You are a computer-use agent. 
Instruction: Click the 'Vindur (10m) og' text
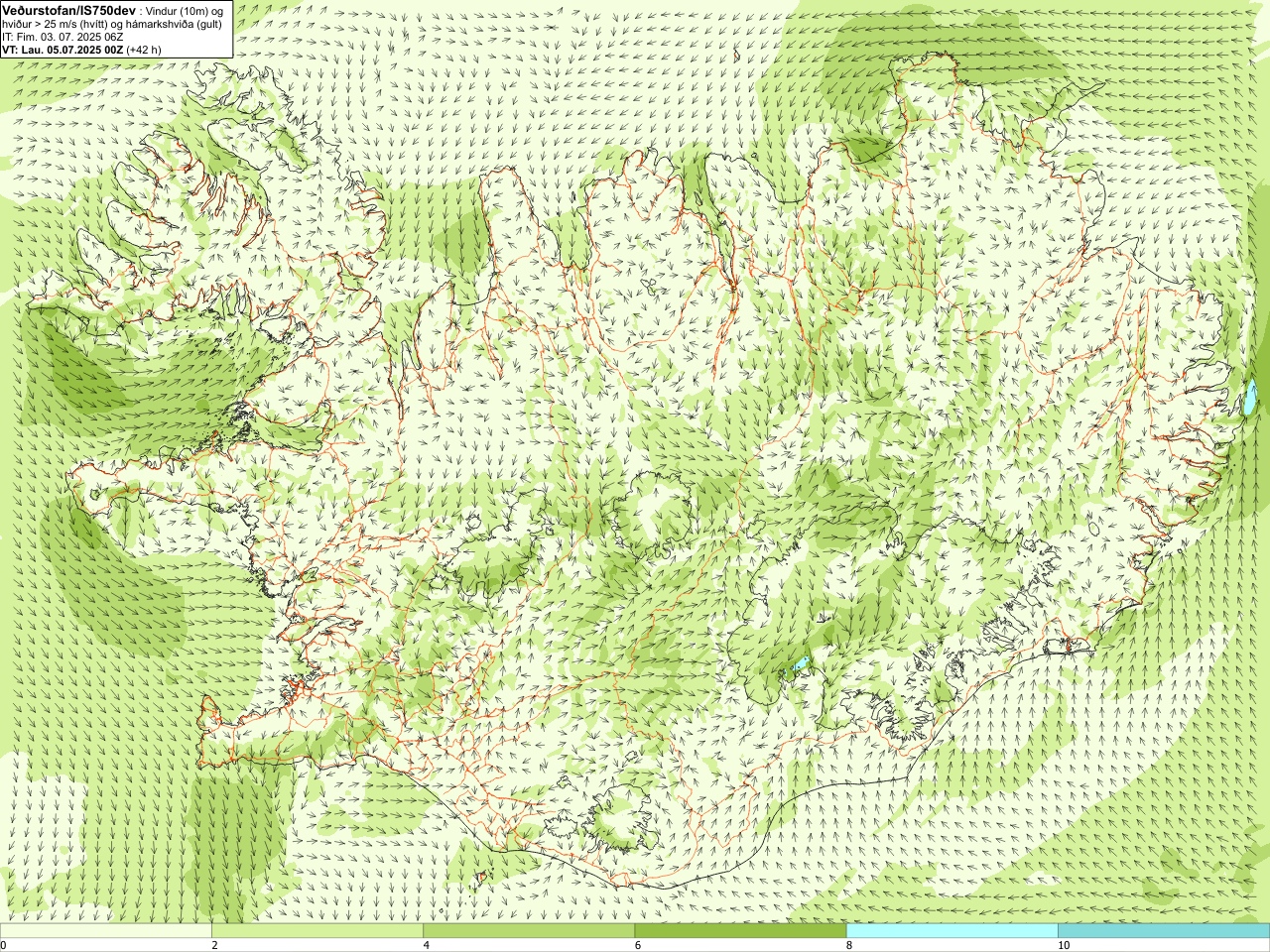tap(185, 10)
